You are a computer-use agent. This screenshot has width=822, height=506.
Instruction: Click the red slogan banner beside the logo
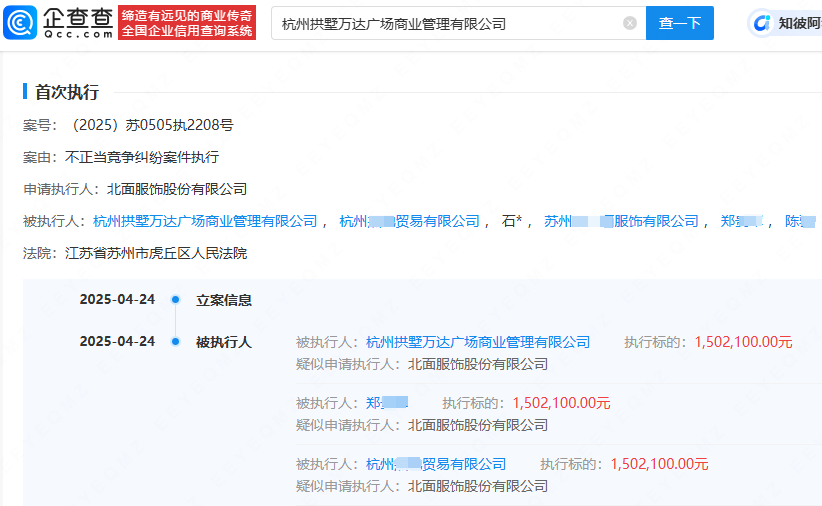click(187, 23)
